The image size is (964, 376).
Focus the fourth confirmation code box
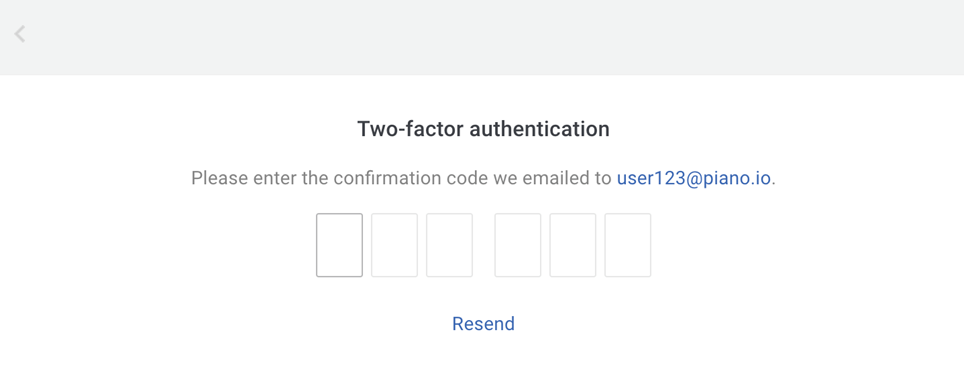coord(518,245)
